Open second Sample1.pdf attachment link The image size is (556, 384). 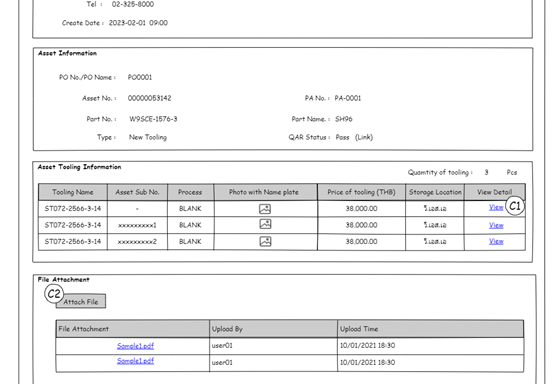pos(135,361)
